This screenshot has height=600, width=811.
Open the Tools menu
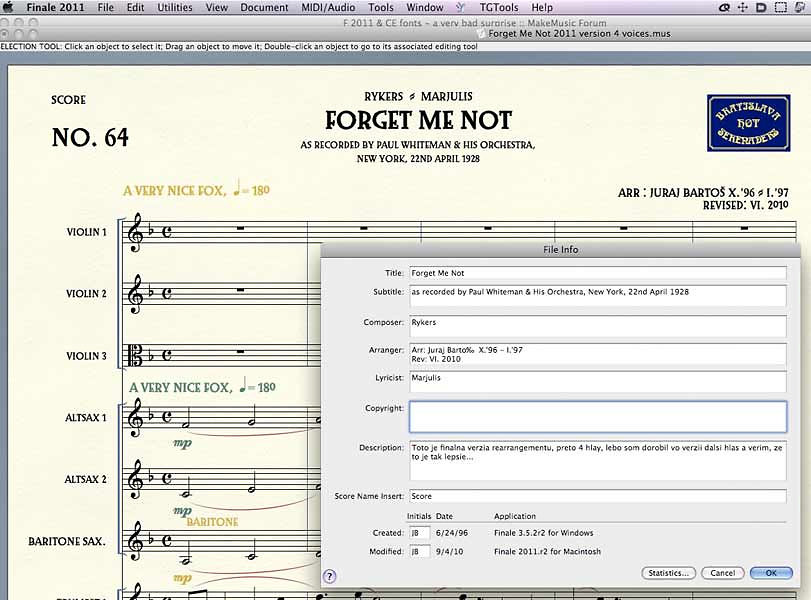point(381,7)
